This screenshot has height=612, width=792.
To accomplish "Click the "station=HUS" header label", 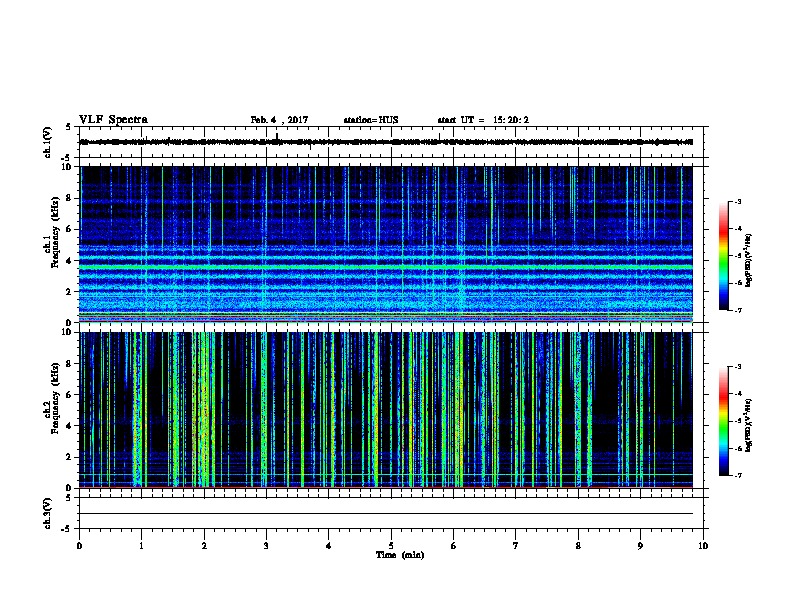I will coord(371,120).
